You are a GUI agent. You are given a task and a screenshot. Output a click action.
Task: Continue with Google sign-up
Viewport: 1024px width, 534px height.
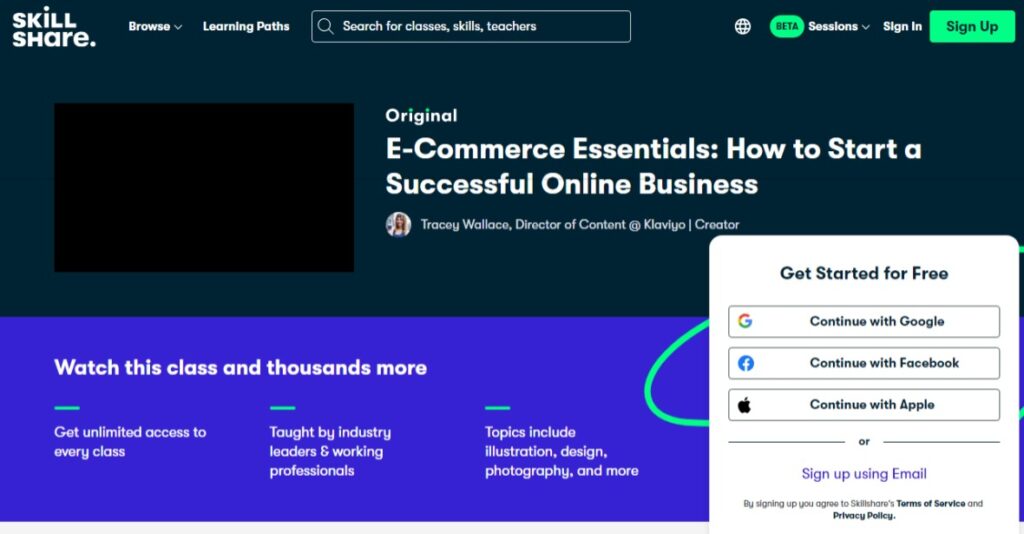click(x=864, y=321)
